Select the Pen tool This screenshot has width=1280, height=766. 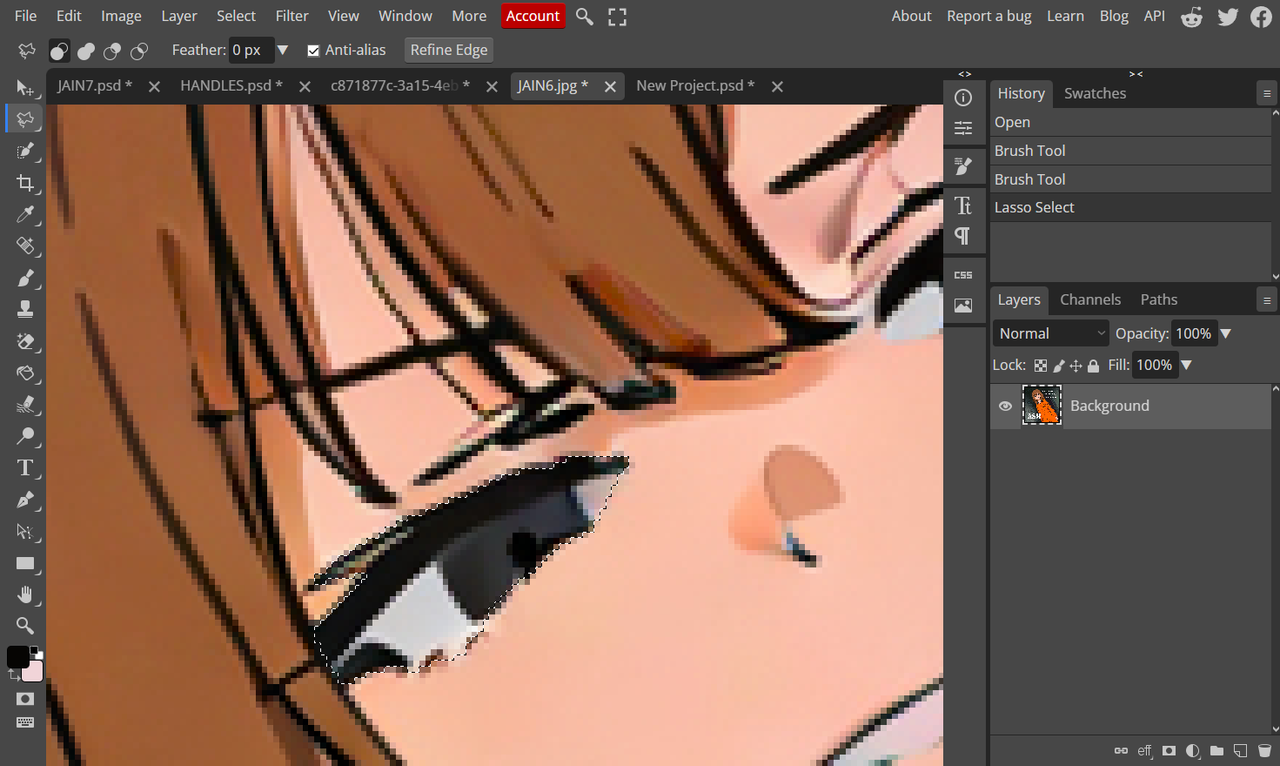25,499
